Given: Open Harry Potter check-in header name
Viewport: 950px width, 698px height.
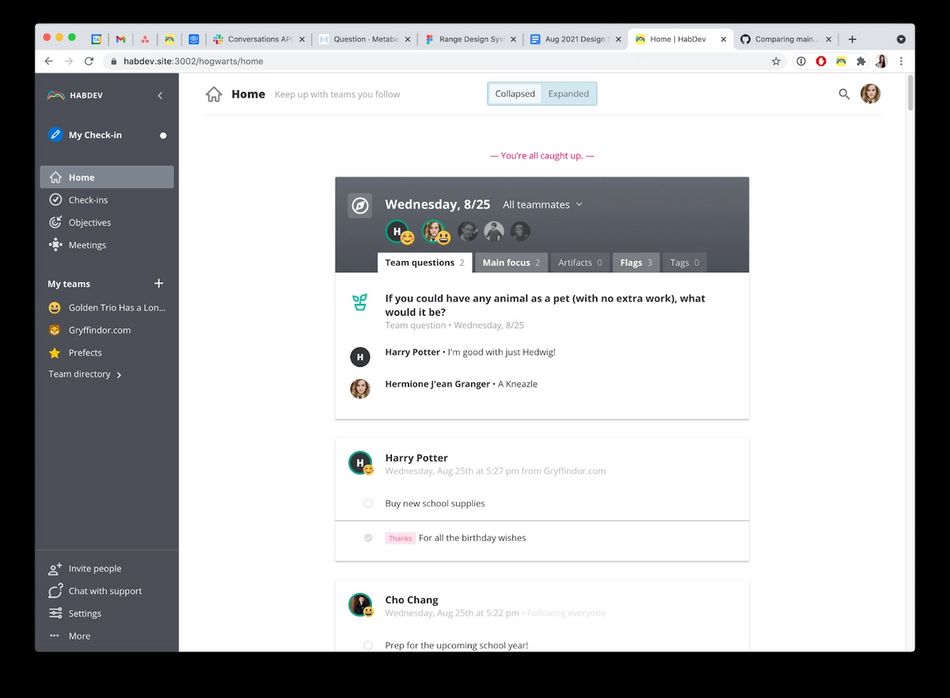Looking at the screenshot, I should [416, 457].
